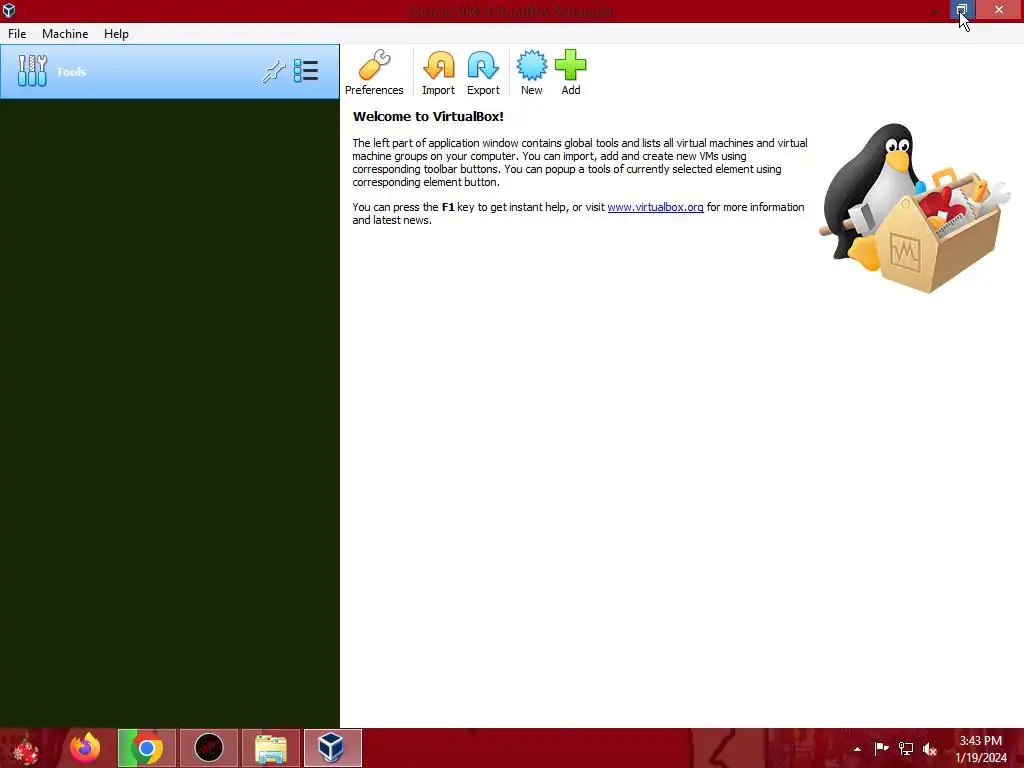
Task: Open the Preferences toolbar button
Action: (374, 72)
